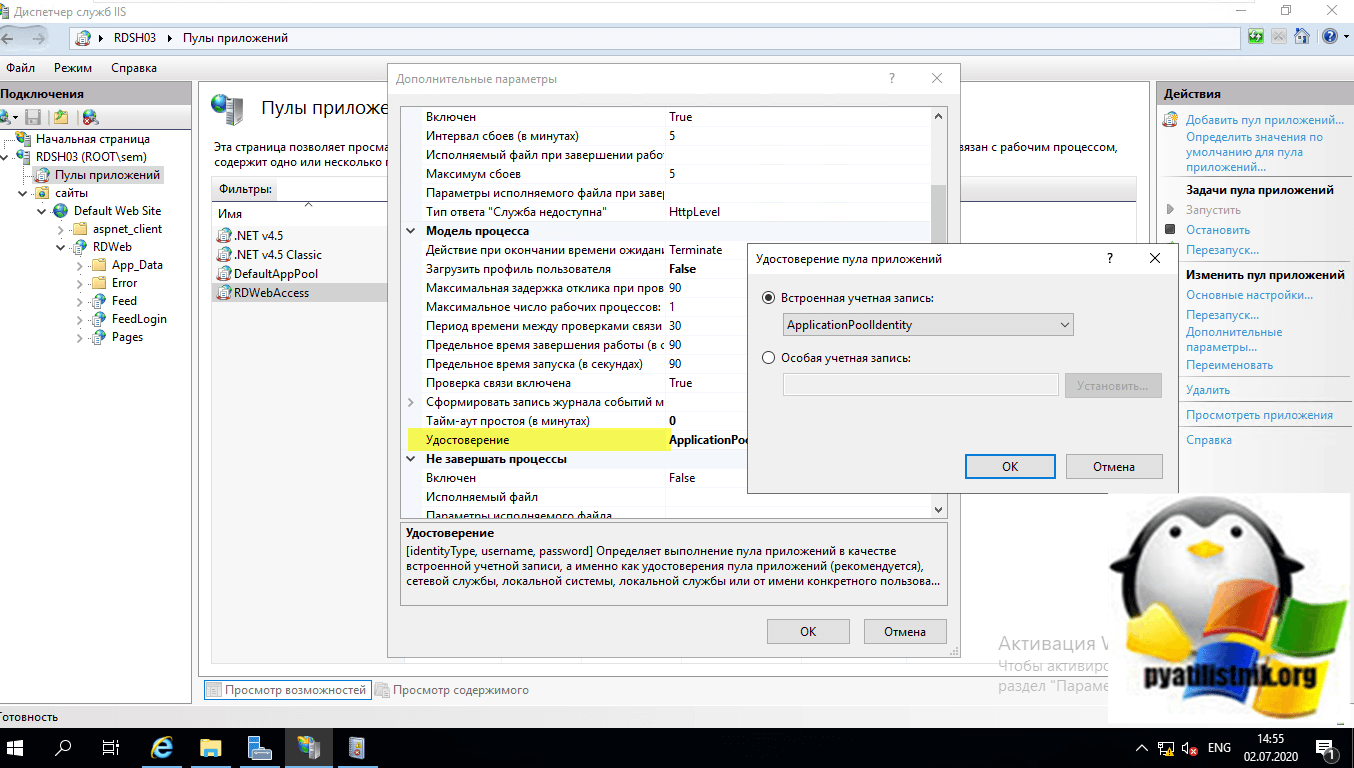Click Остановить action link
The height and width of the screenshot is (768, 1354).
point(1218,230)
